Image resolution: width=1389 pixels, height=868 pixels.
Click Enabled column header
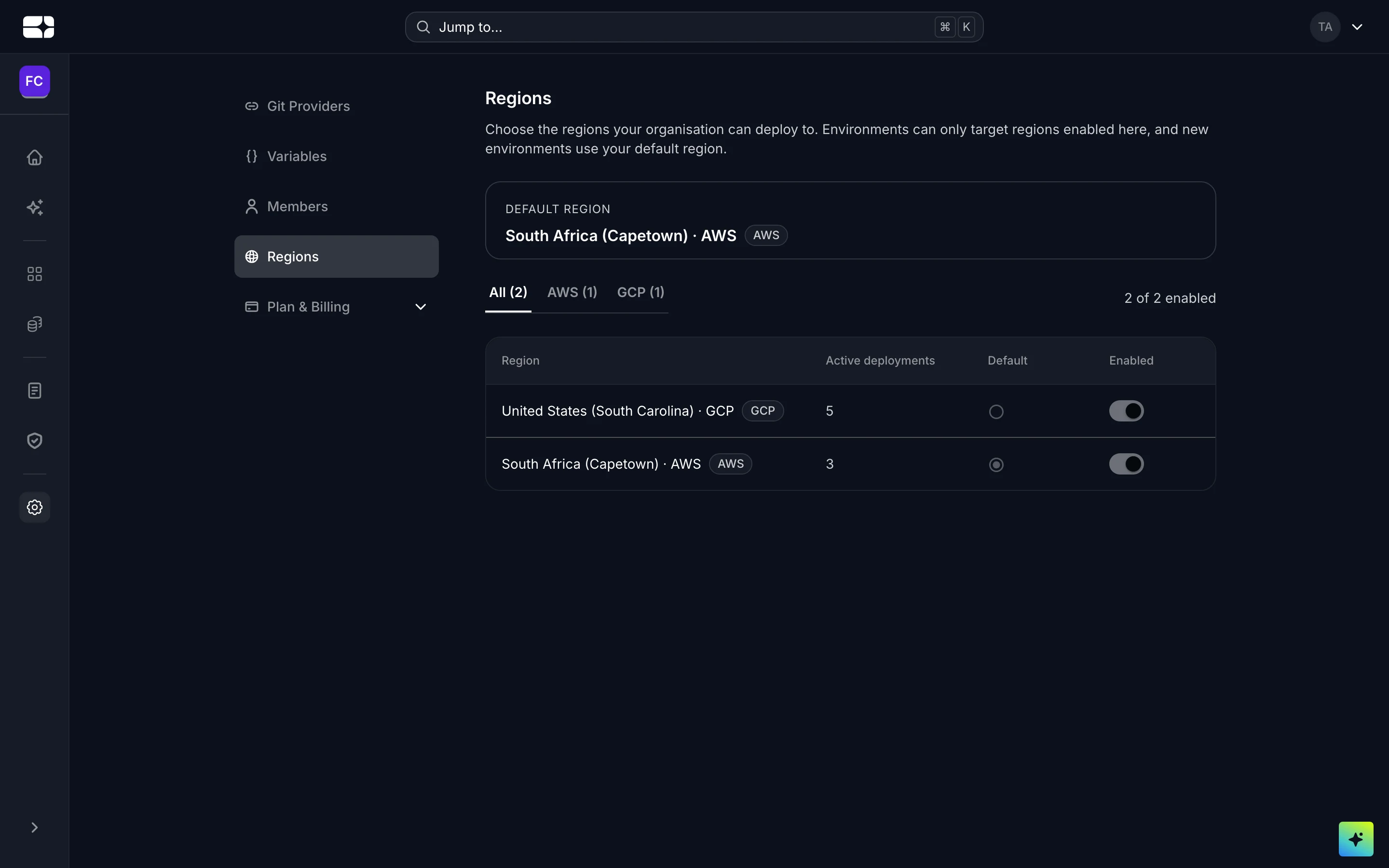(1130, 361)
